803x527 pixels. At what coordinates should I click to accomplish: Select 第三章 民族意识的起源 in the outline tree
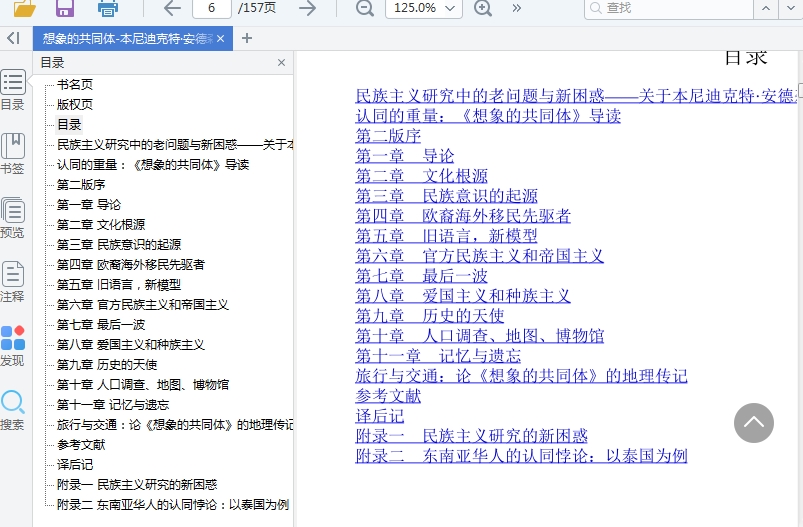(x=119, y=244)
